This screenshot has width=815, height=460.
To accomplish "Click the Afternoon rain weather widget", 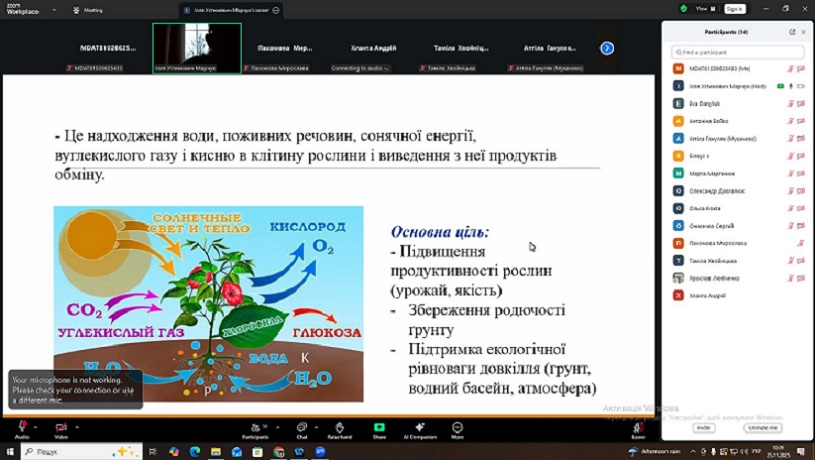I will pyautogui.click(x=654, y=452).
